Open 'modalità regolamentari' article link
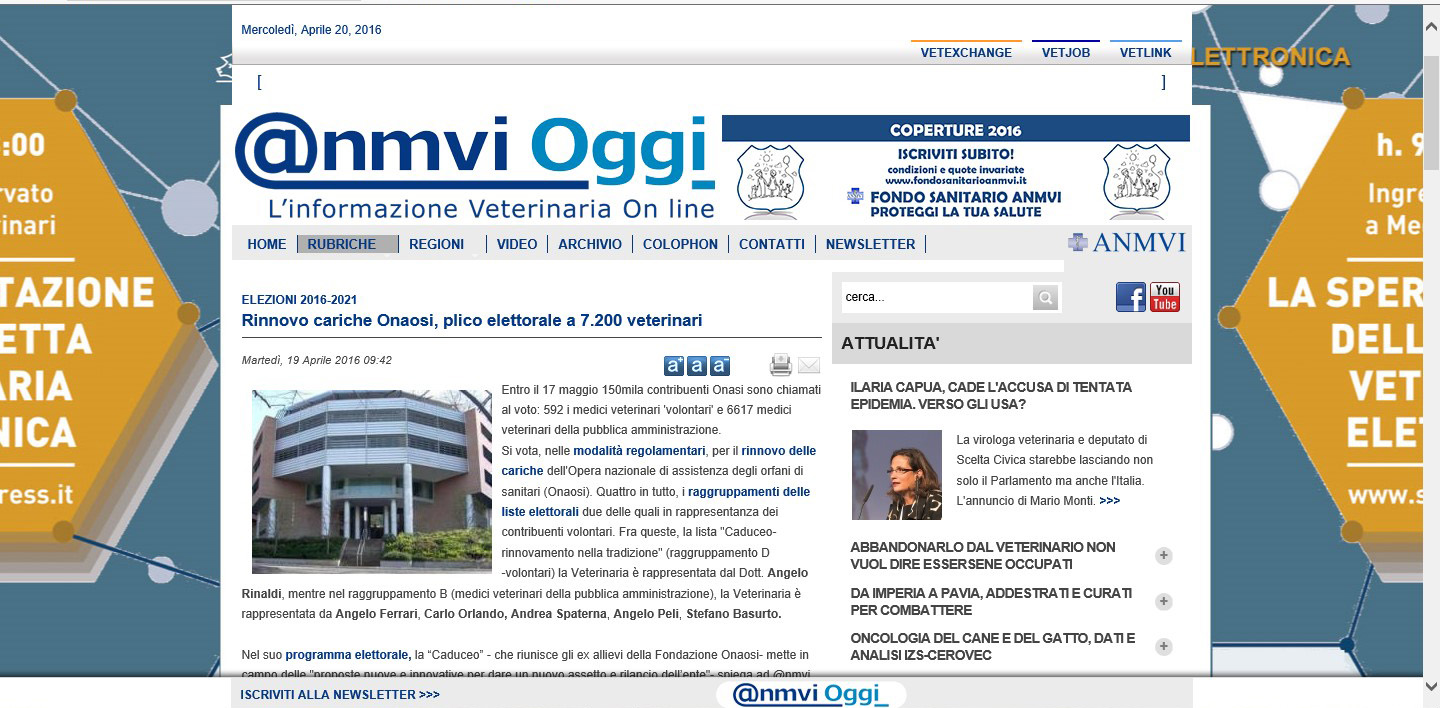This screenshot has height=708, width=1440. [x=639, y=451]
